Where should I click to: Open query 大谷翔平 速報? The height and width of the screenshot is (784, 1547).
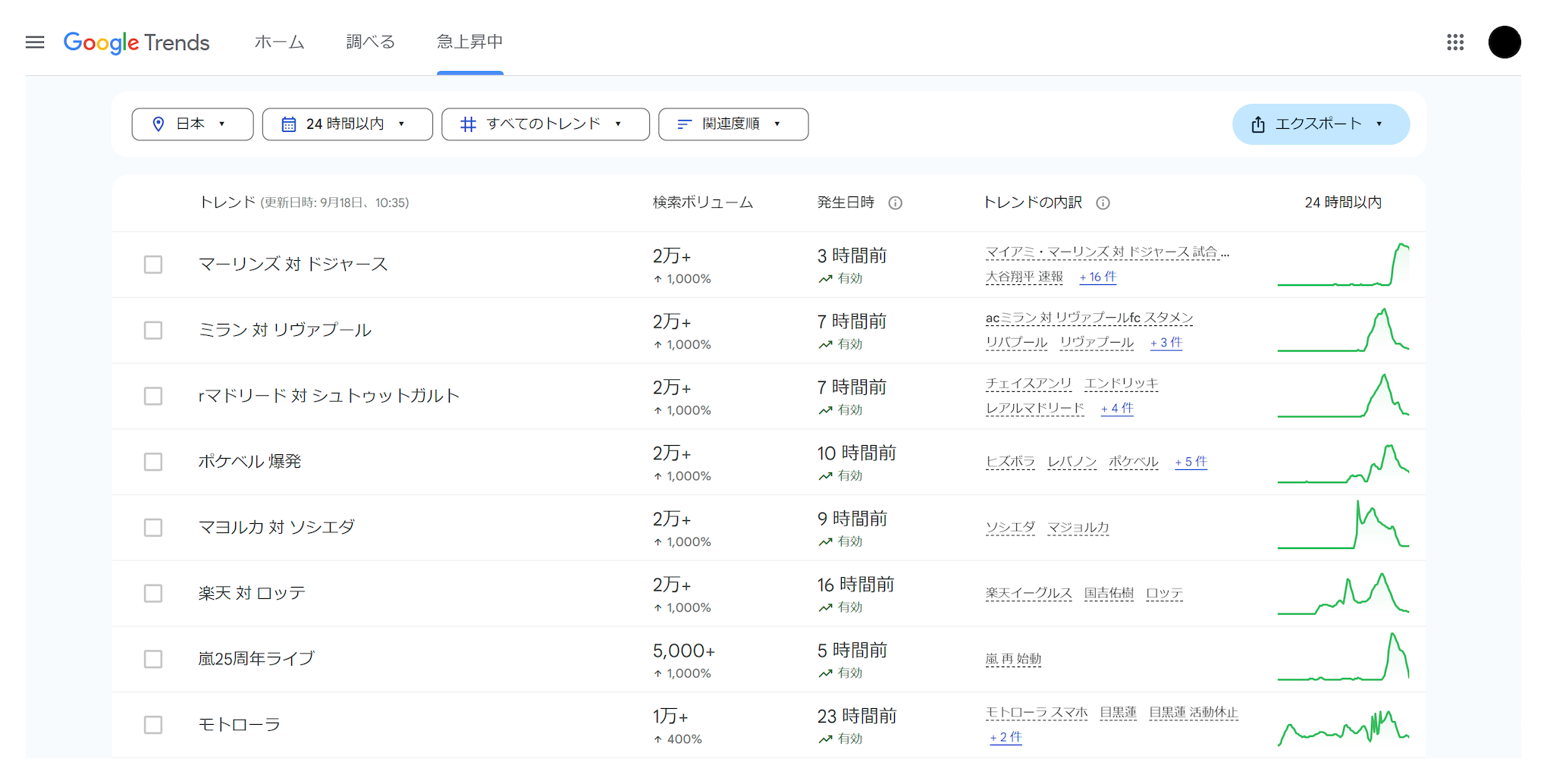(1025, 278)
